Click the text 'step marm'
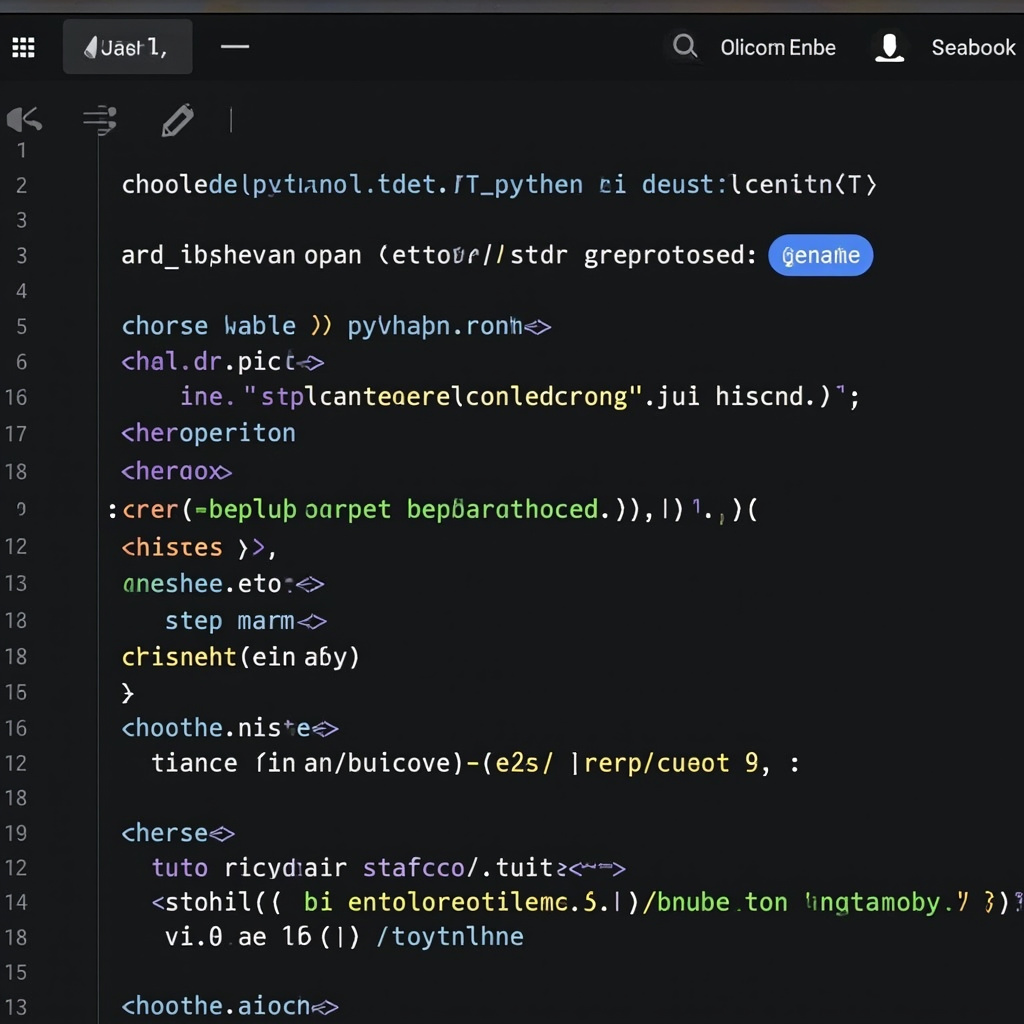 pos(229,621)
